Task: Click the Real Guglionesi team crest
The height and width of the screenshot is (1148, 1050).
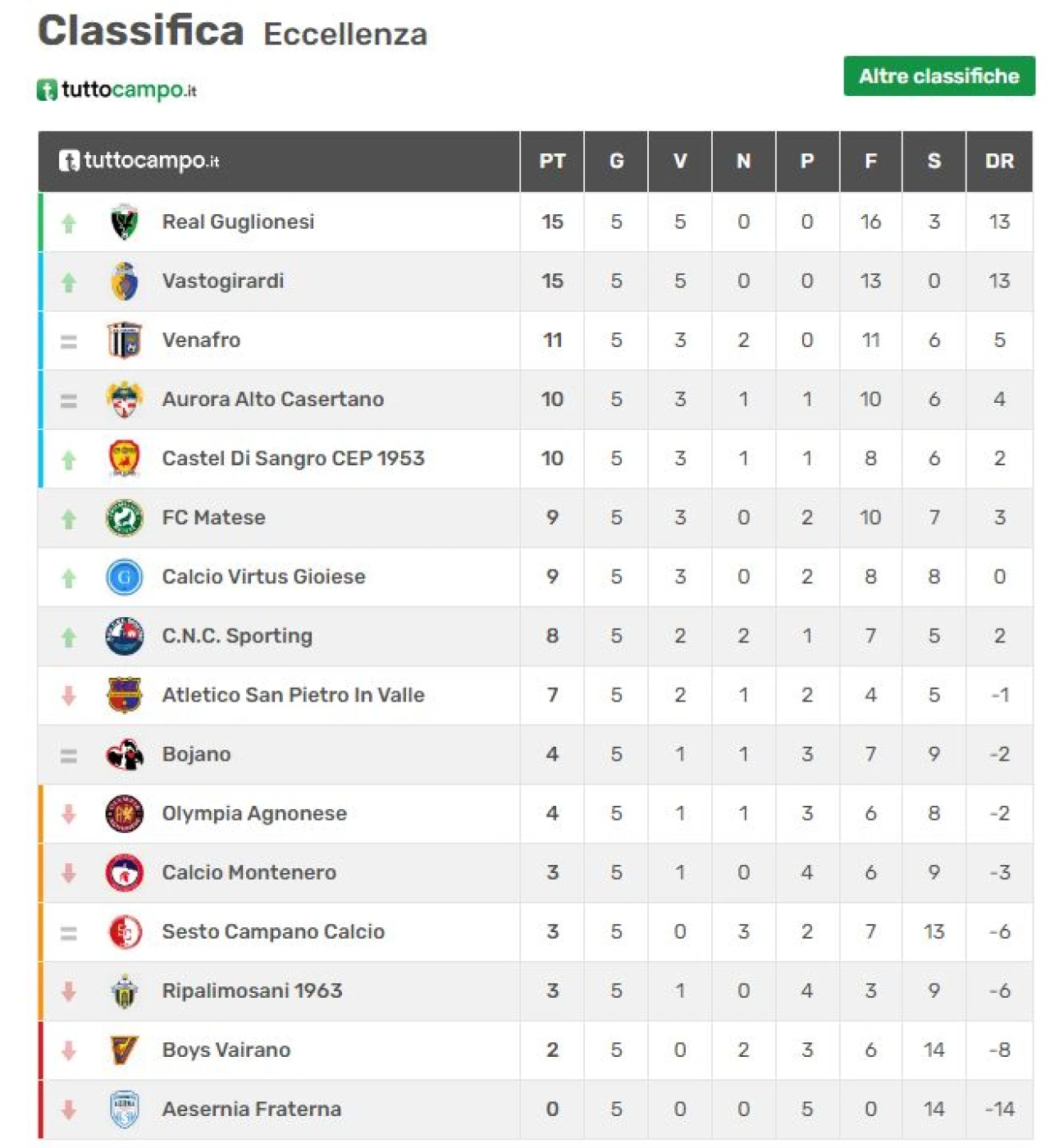Action: coord(125,222)
